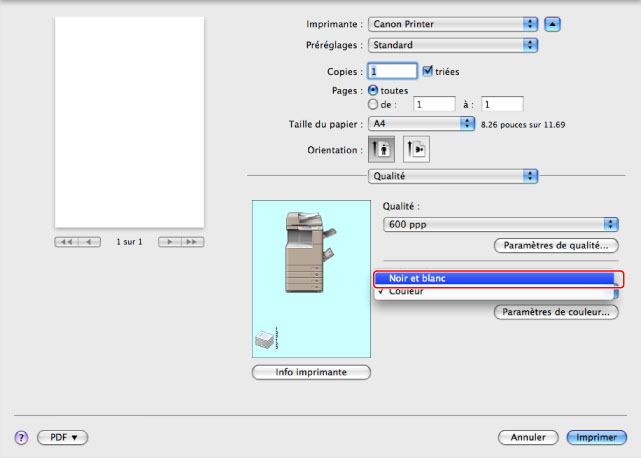Select the "toutes" pages radio button

tap(373, 89)
